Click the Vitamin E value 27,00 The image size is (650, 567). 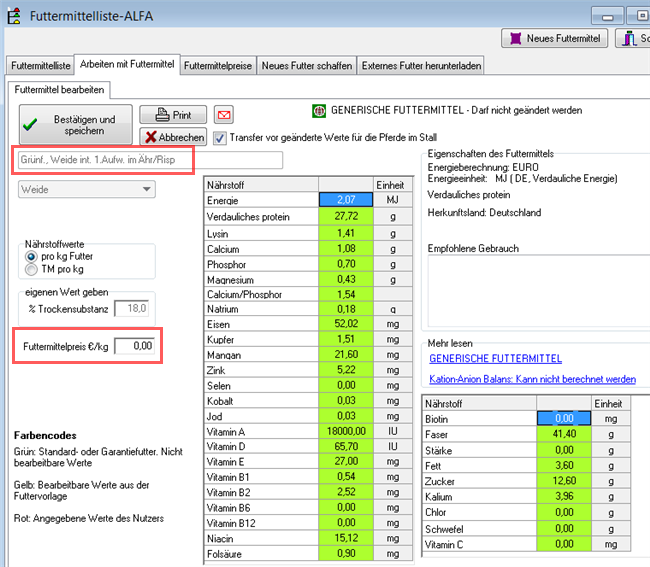[346, 461]
